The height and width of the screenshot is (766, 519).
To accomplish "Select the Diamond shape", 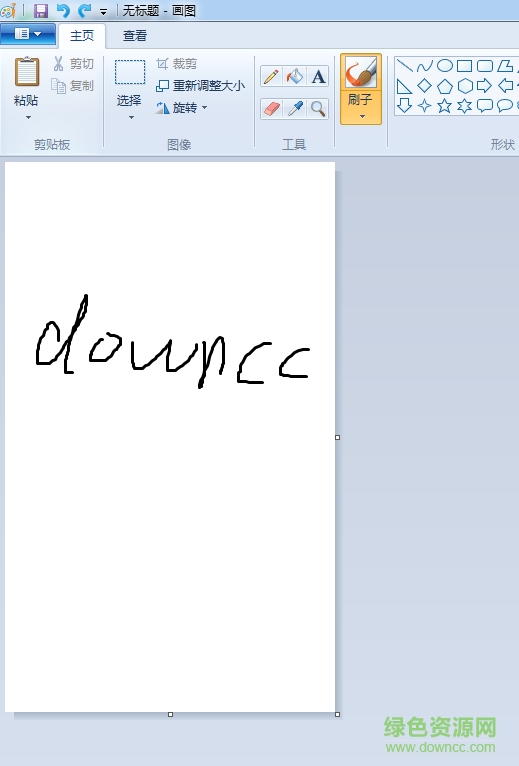I will pos(425,86).
